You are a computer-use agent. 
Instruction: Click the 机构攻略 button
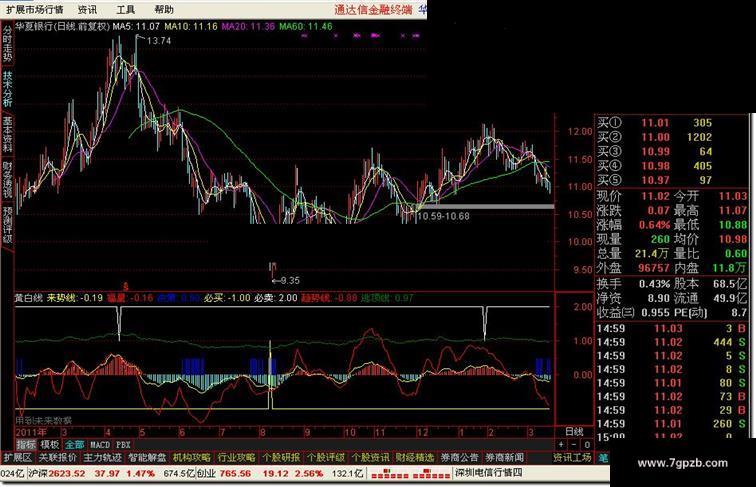[192, 458]
